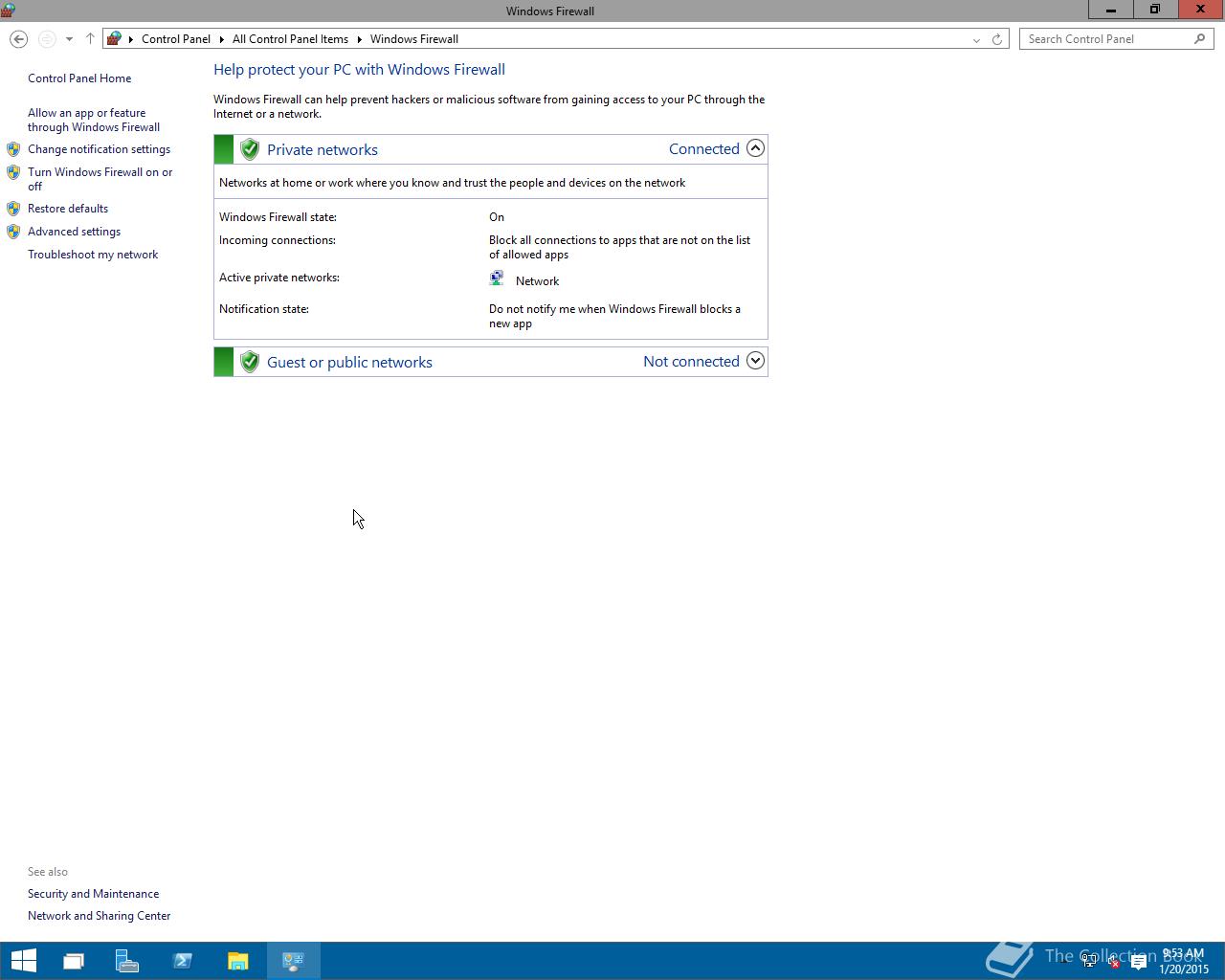Click the 'Network' name text
This screenshot has width=1225, height=980.
[x=537, y=281]
